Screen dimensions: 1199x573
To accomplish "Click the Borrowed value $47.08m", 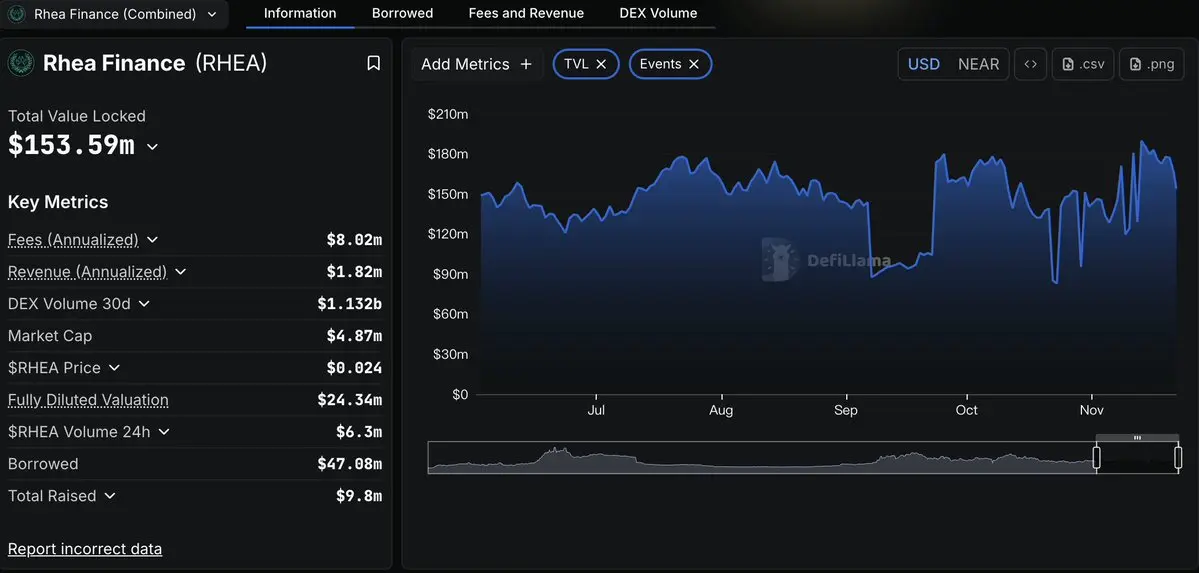I will pyautogui.click(x=349, y=464).
